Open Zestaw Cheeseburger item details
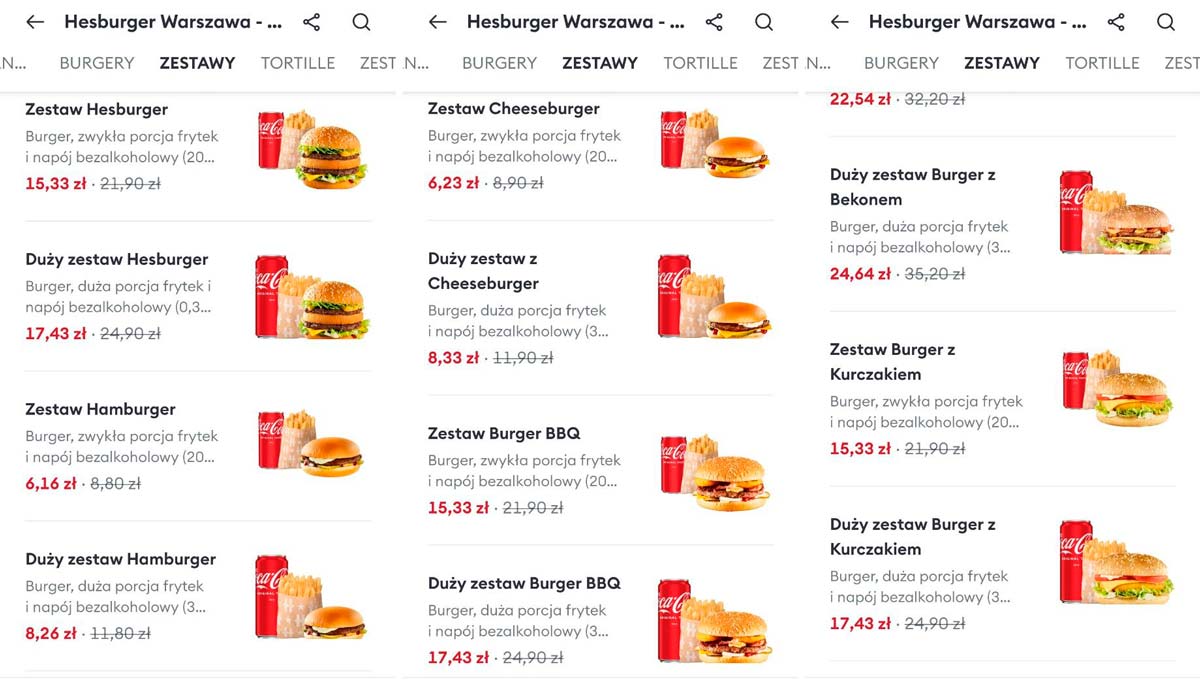This screenshot has width=1200, height=685. coord(600,145)
